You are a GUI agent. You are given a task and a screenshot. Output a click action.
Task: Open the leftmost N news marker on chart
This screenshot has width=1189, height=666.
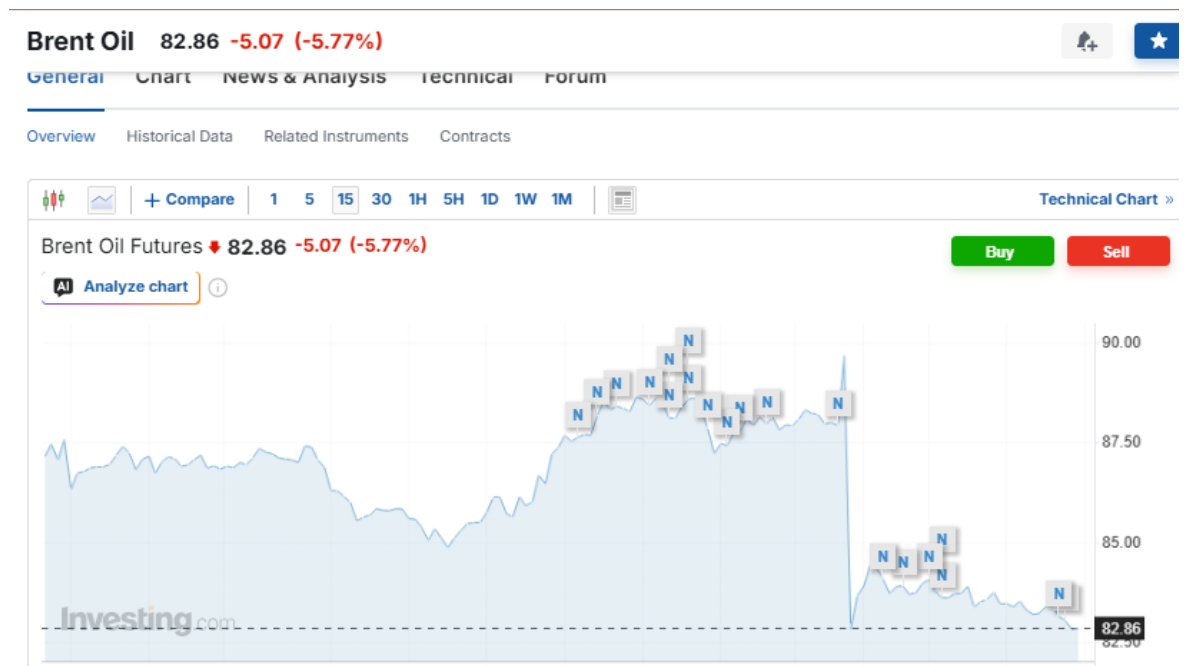point(578,415)
